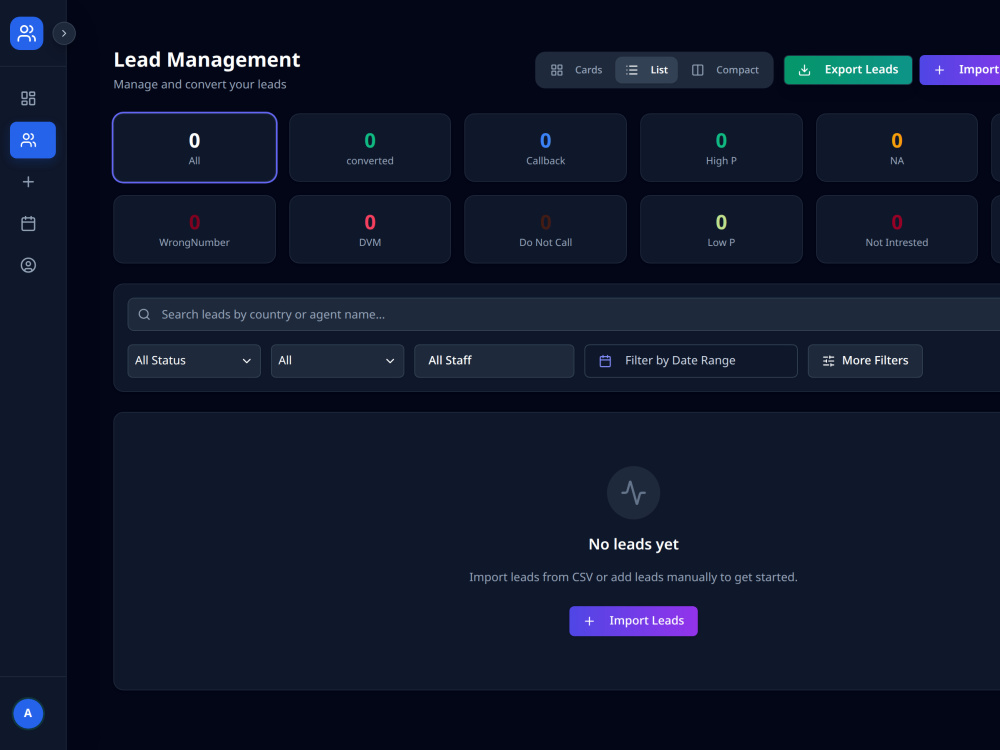1000x750 pixels.
Task: Select the highlighted leads icon in sidebar
Action: coord(33,140)
